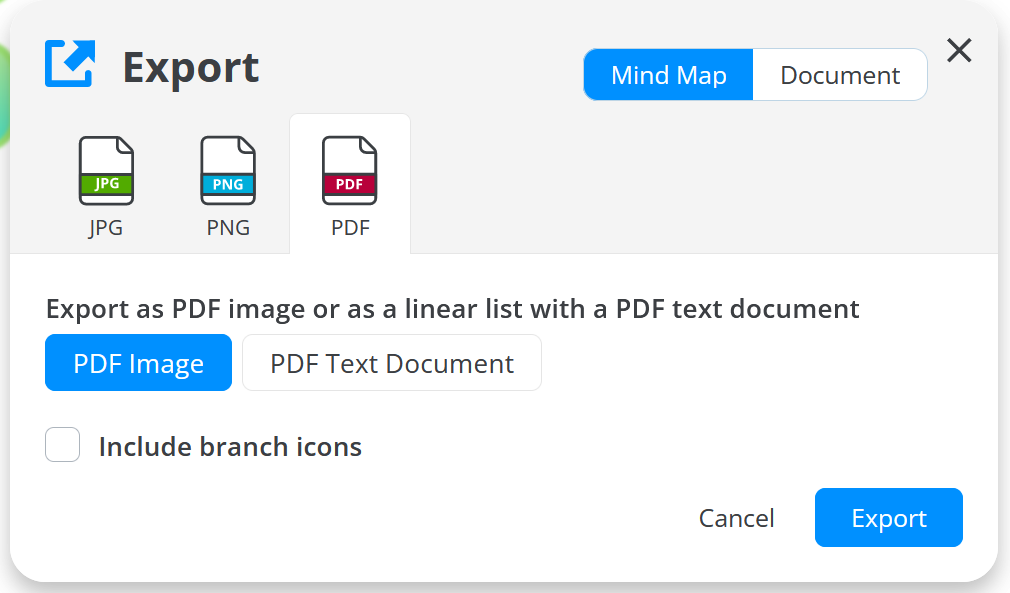
Task: Choose the PDF Image option
Action: pyautogui.click(x=138, y=362)
